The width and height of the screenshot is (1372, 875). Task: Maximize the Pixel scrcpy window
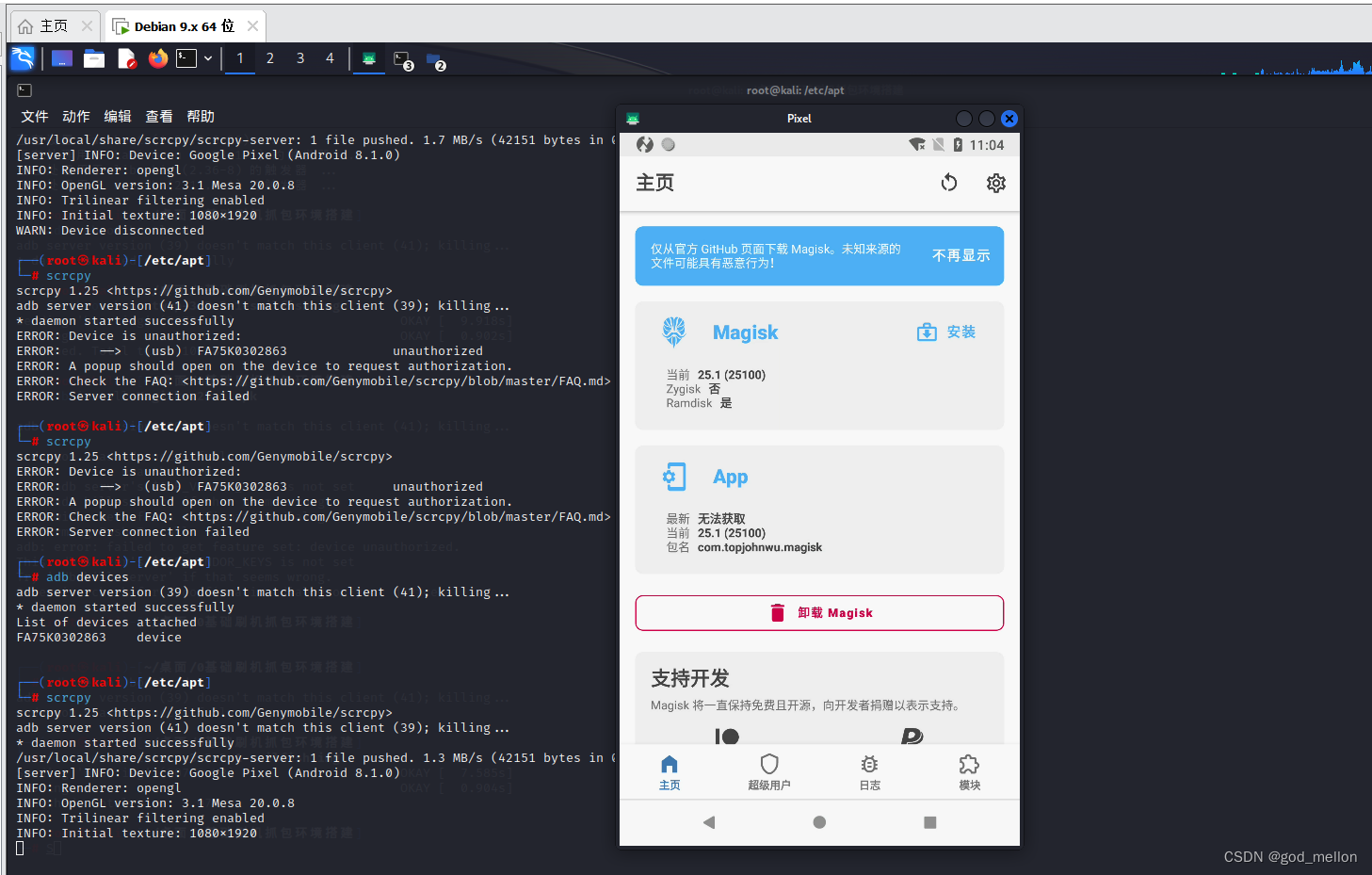click(987, 119)
